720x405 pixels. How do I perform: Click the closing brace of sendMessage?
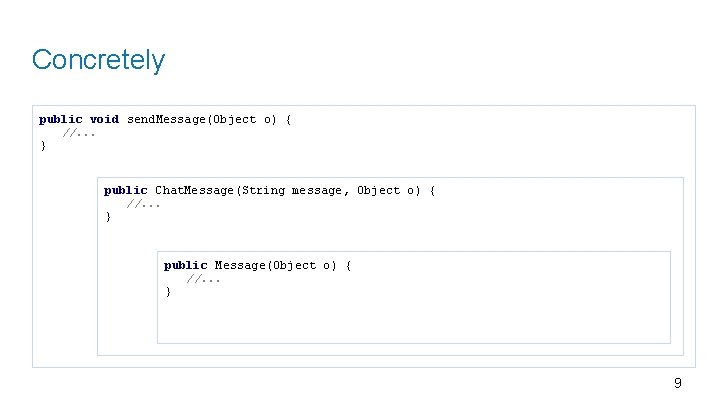pyautogui.click(x=43, y=146)
